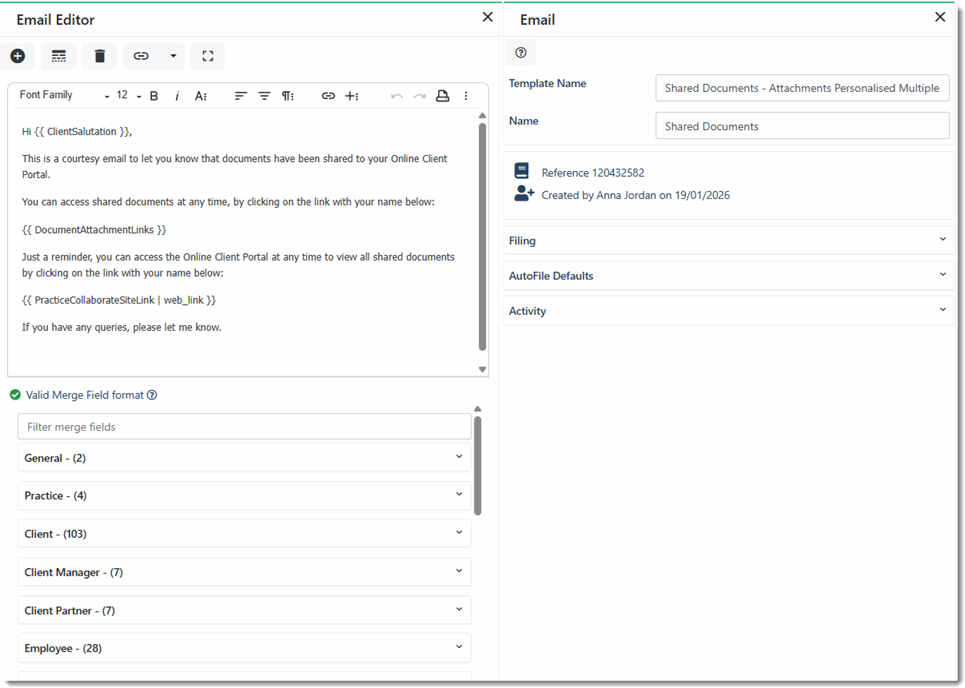Open the Font Family dropdown
965x688 pixels.
point(64,95)
